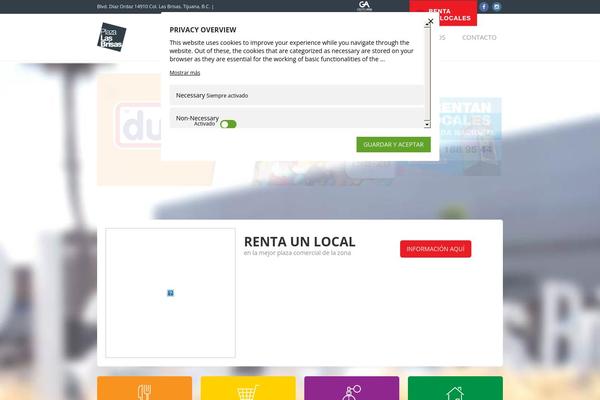Click the privacy dialog scrollbar down arrow
This screenshot has height=400, width=600.
tap(427, 124)
